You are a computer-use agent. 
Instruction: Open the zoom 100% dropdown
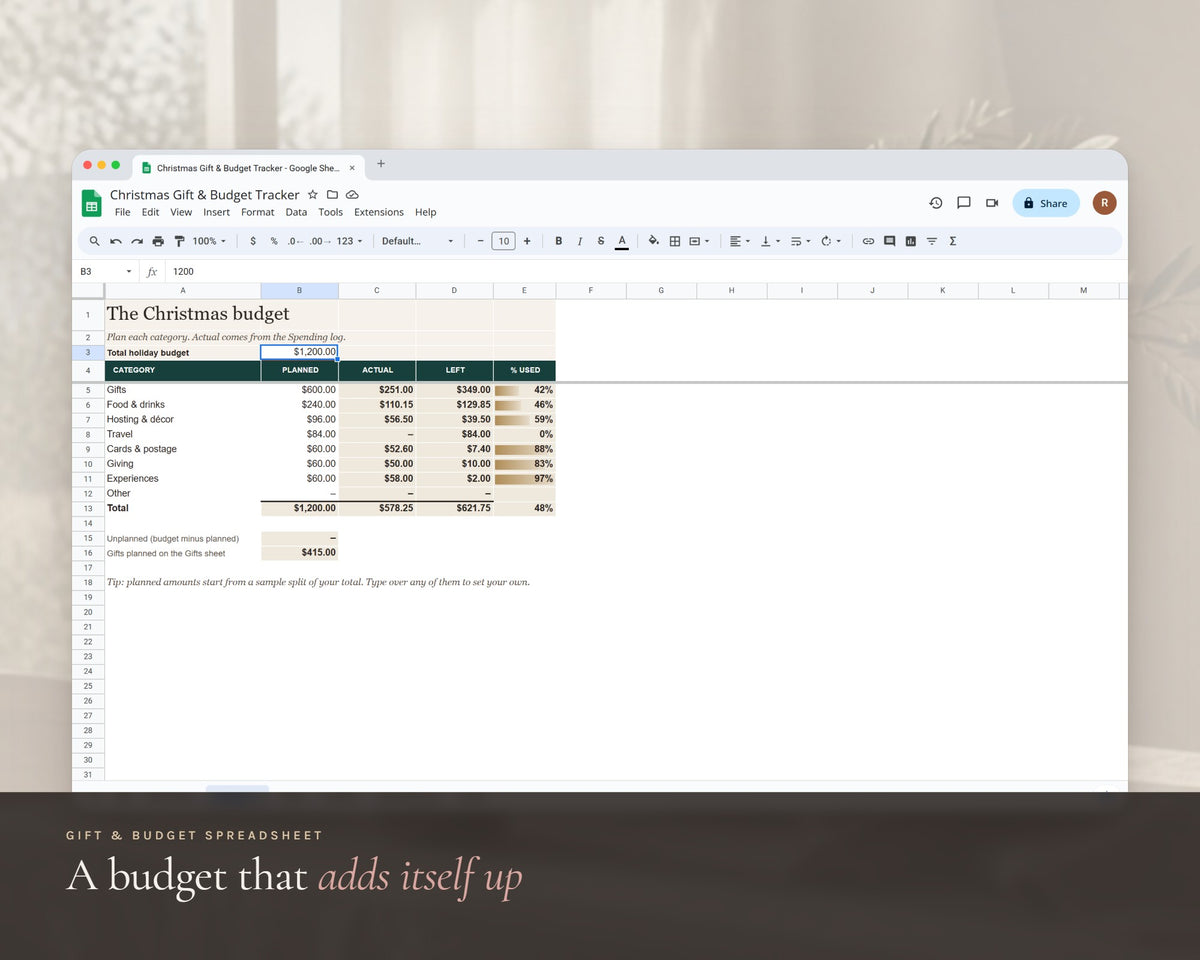pyautogui.click(x=209, y=241)
